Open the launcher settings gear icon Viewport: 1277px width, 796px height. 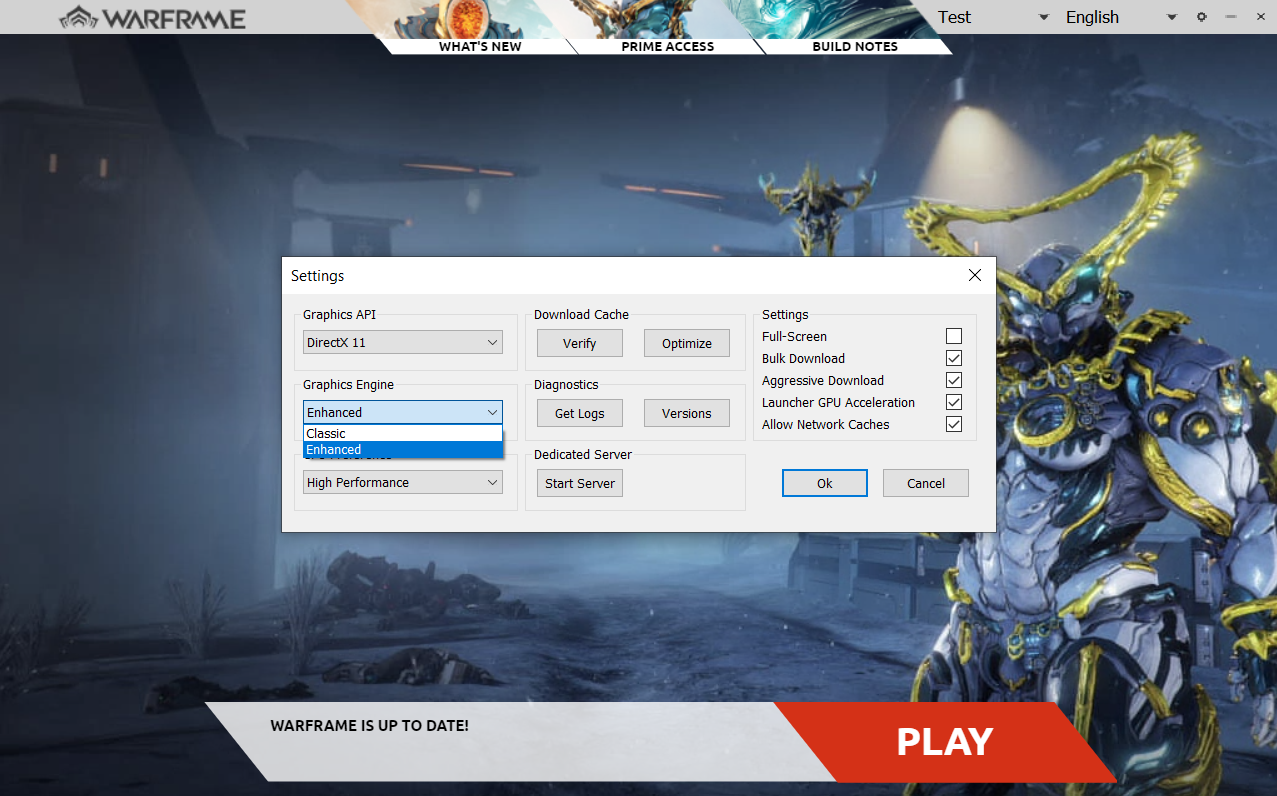click(x=1202, y=17)
